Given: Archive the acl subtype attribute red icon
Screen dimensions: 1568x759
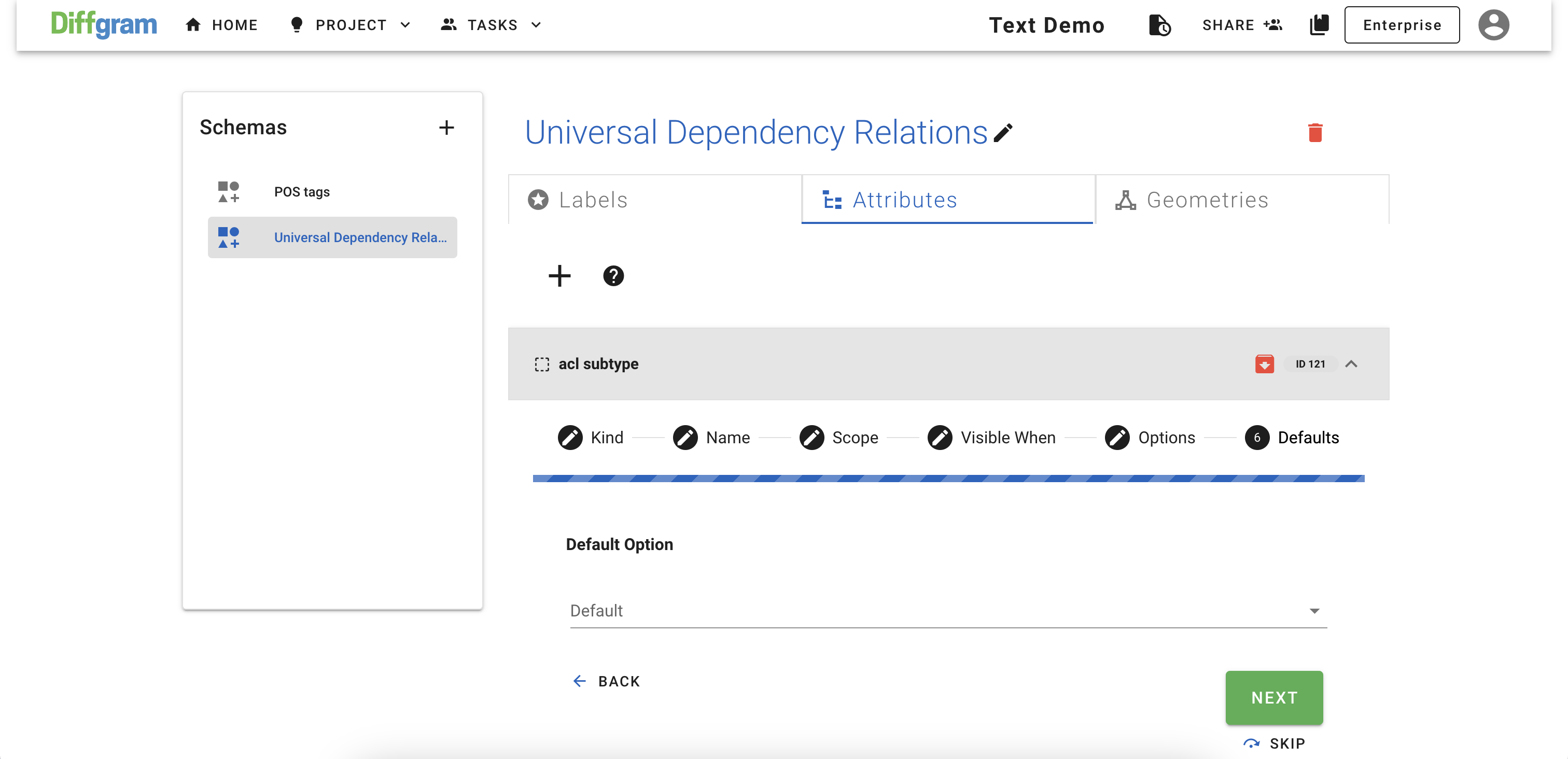Looking at the screenshot, I should (1264, 364).
